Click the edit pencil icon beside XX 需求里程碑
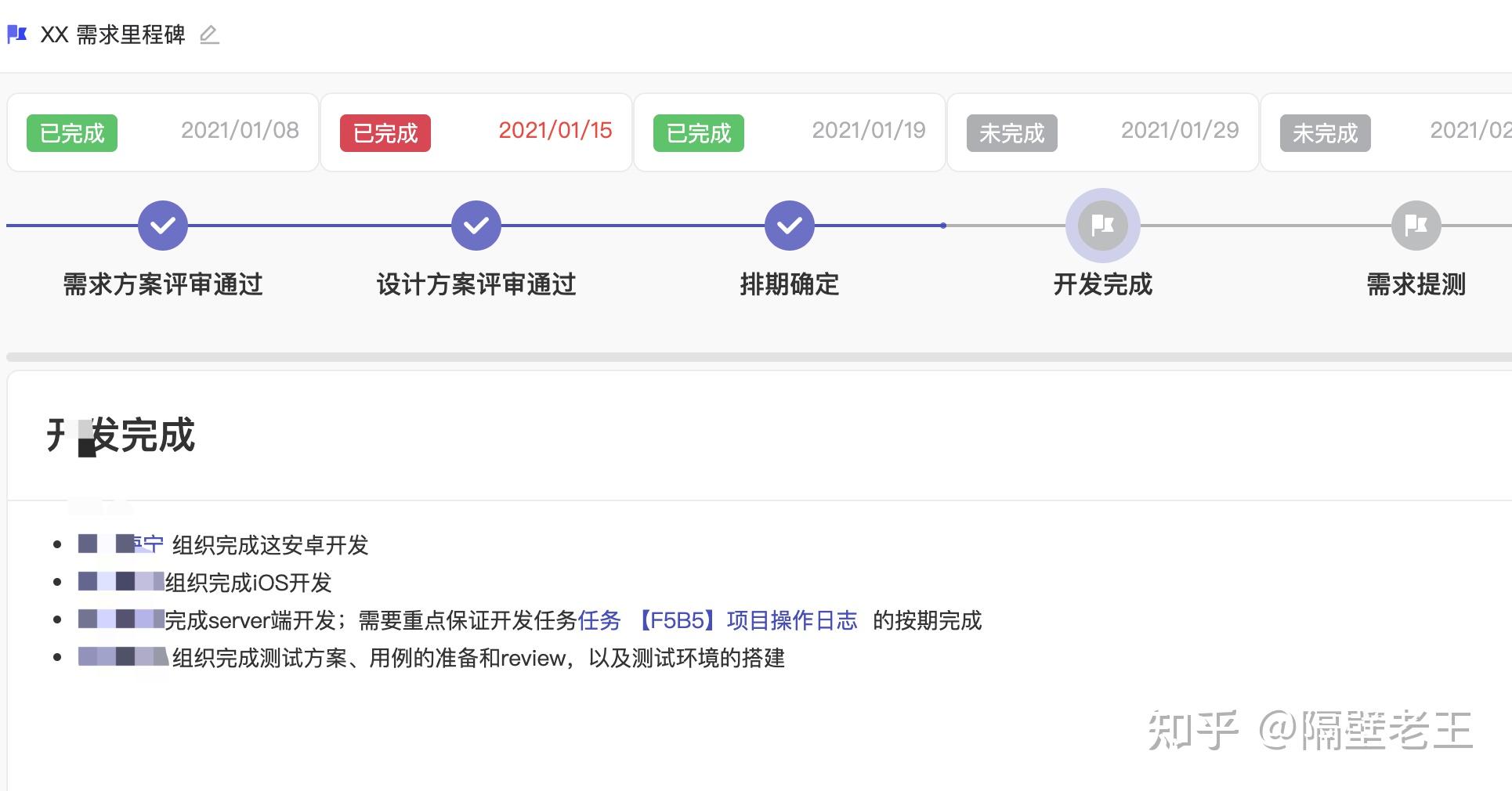Image resolution: width=1512 pixels, height=791 pixels. click(x=209, y=35)
